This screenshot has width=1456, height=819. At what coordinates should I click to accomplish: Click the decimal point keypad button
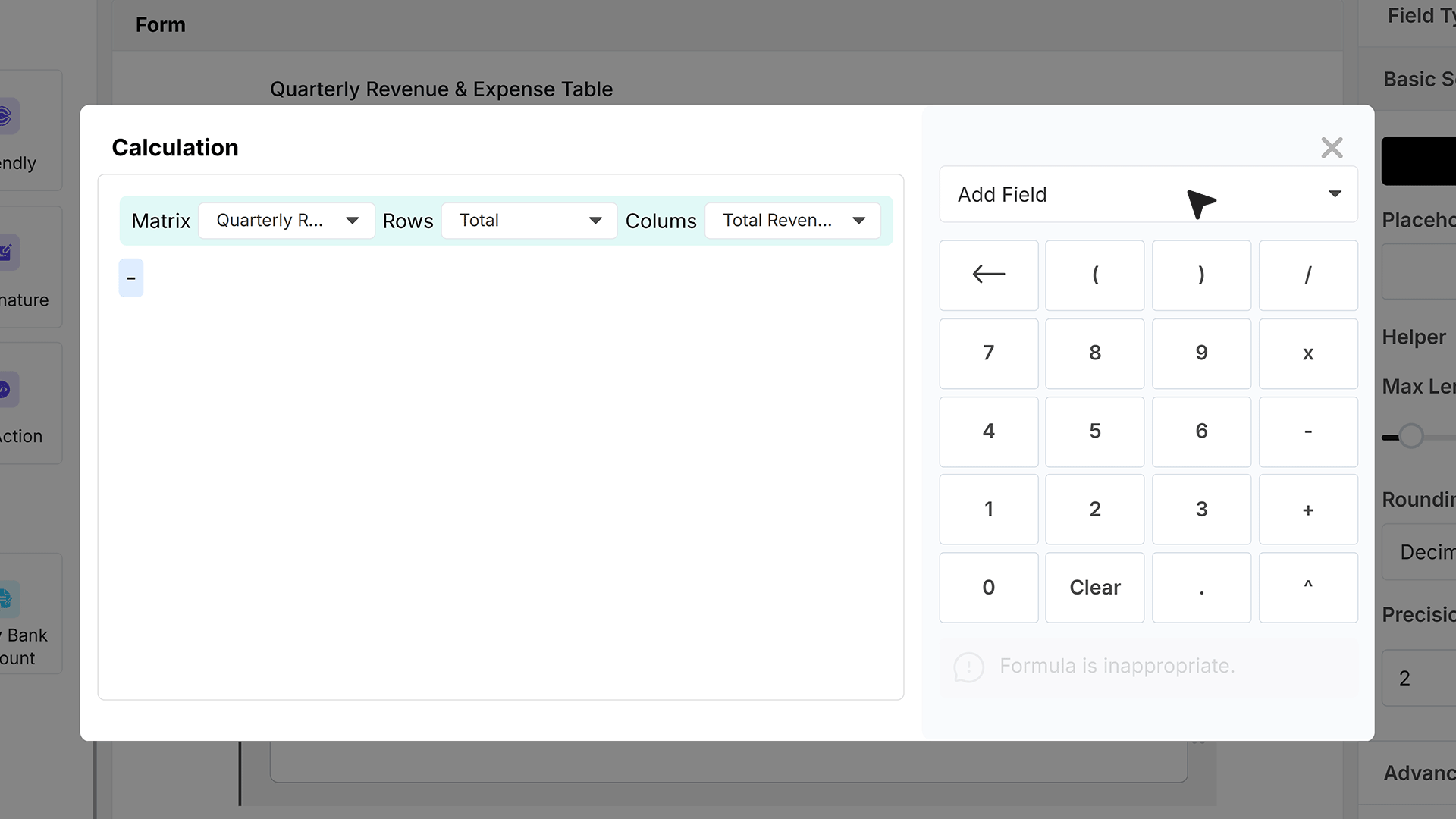pos(1201,587)
